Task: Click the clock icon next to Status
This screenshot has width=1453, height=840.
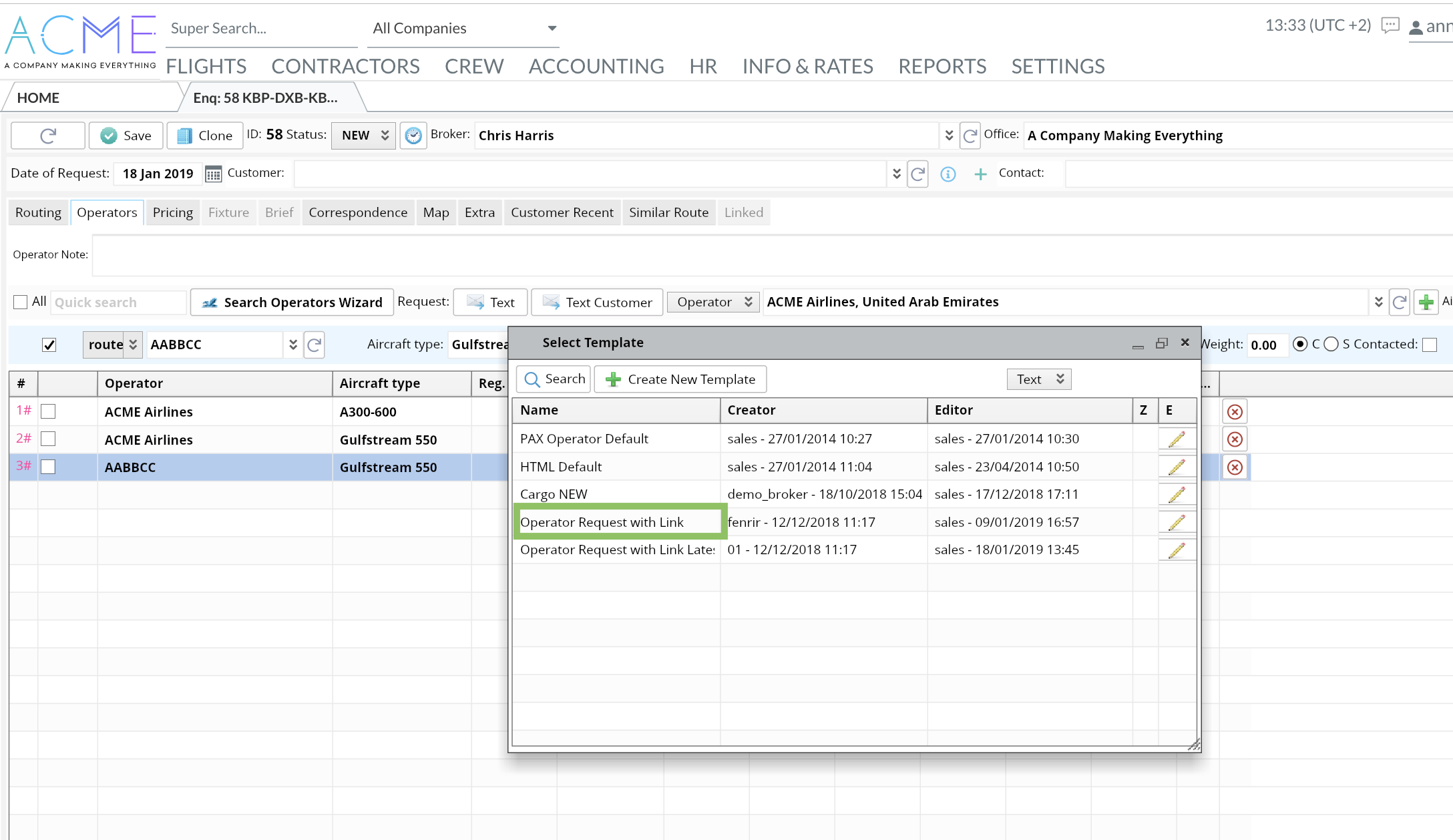Action: [x=413, y=136]
